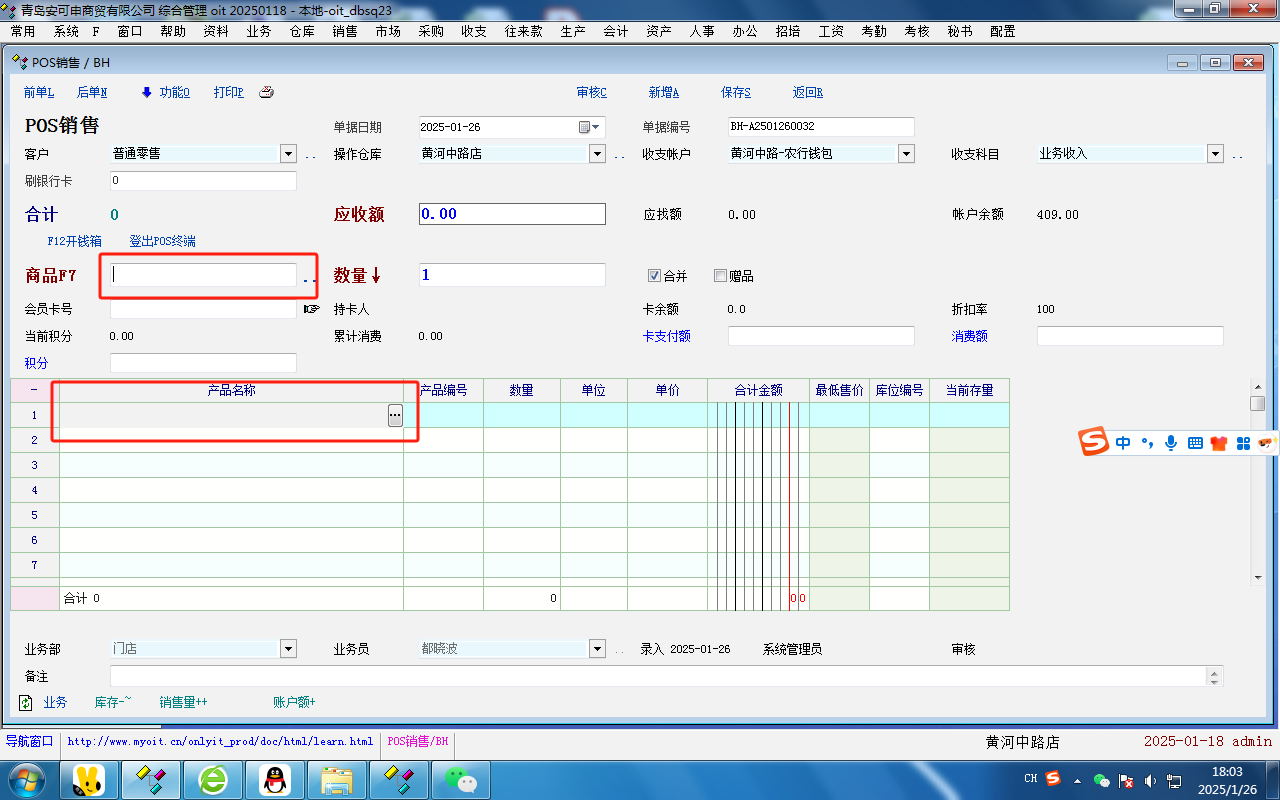Screen dimensions: 1280x800
Task: Toggle the 合并 checkbox
Action: click(655, 276)
